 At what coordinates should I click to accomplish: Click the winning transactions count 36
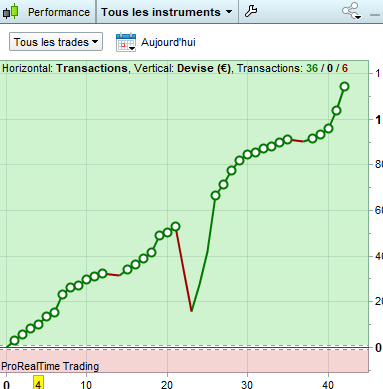[x=312, y=68]
